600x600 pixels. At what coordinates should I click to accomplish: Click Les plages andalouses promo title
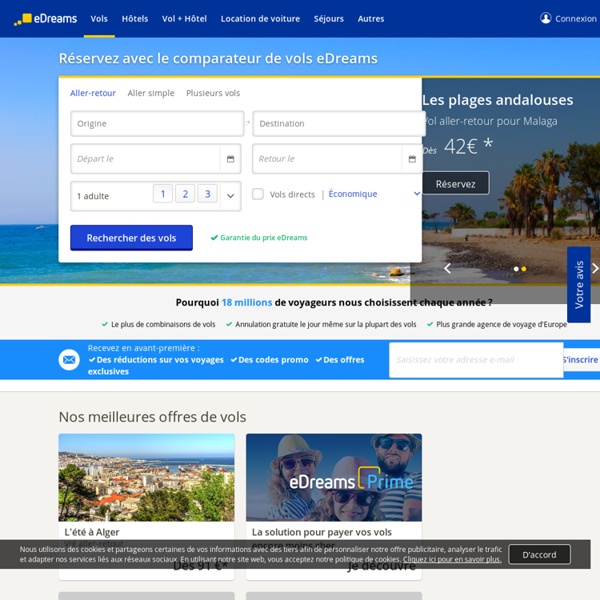point(497,100)
